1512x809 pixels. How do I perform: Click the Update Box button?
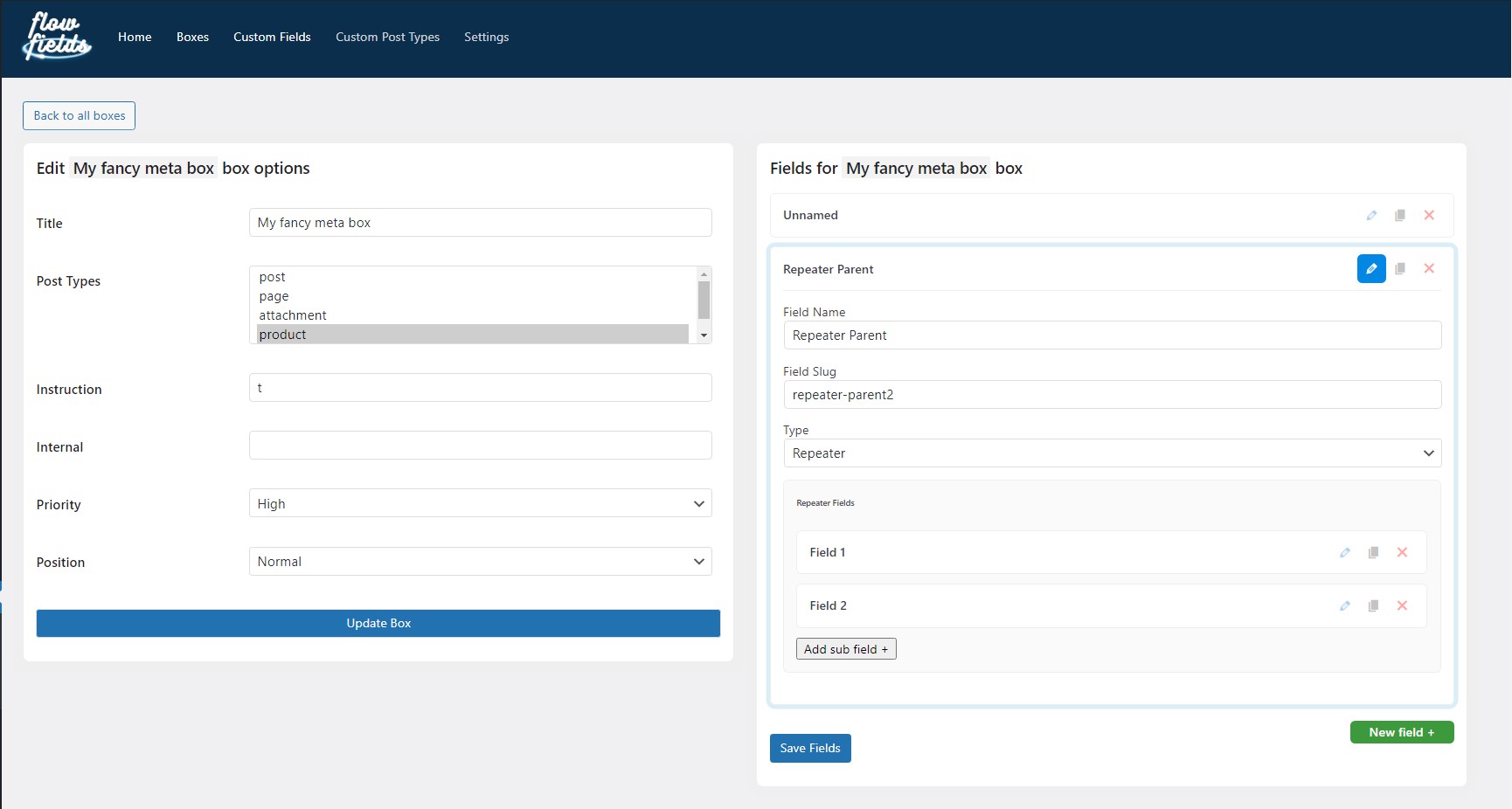pos(378,623)
